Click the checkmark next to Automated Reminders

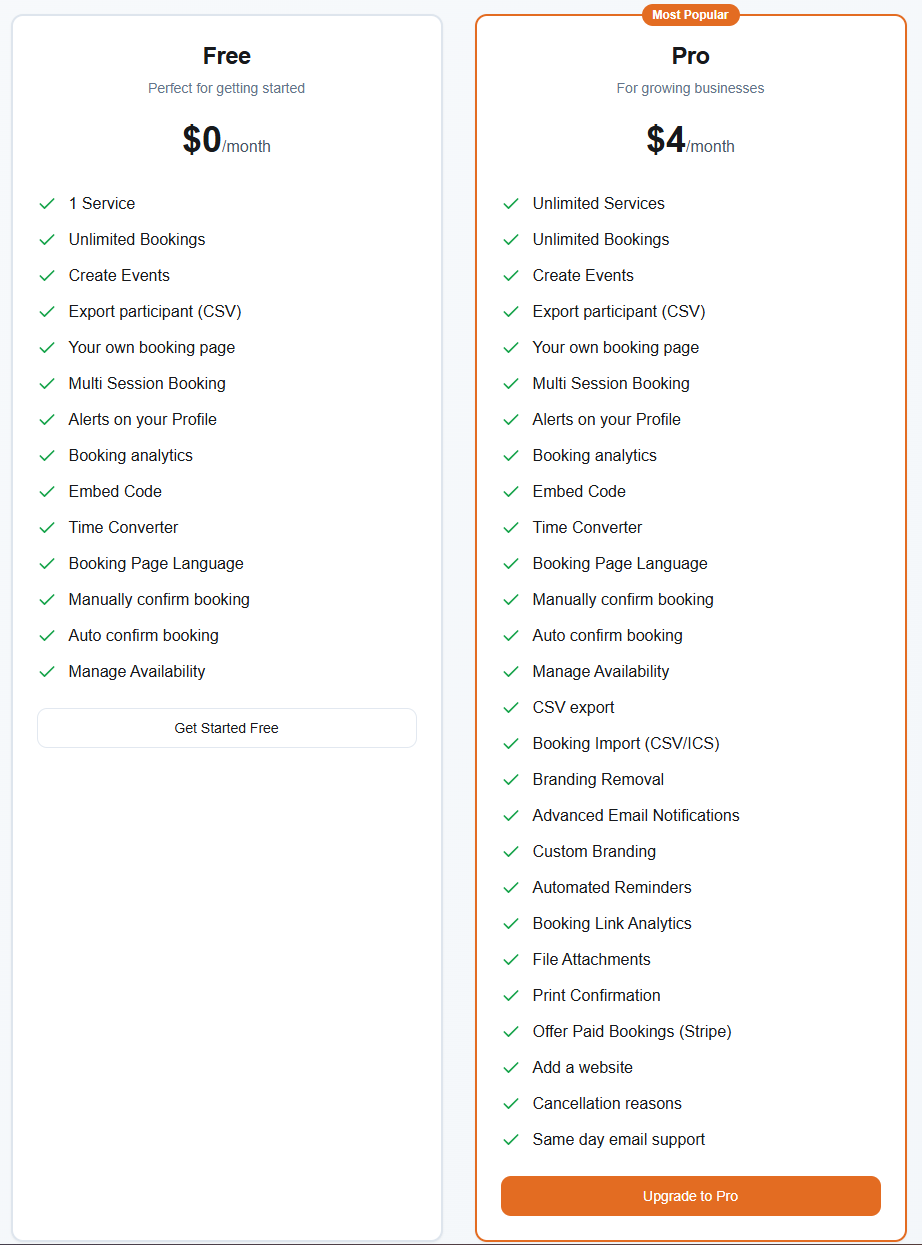click(511, 887)
